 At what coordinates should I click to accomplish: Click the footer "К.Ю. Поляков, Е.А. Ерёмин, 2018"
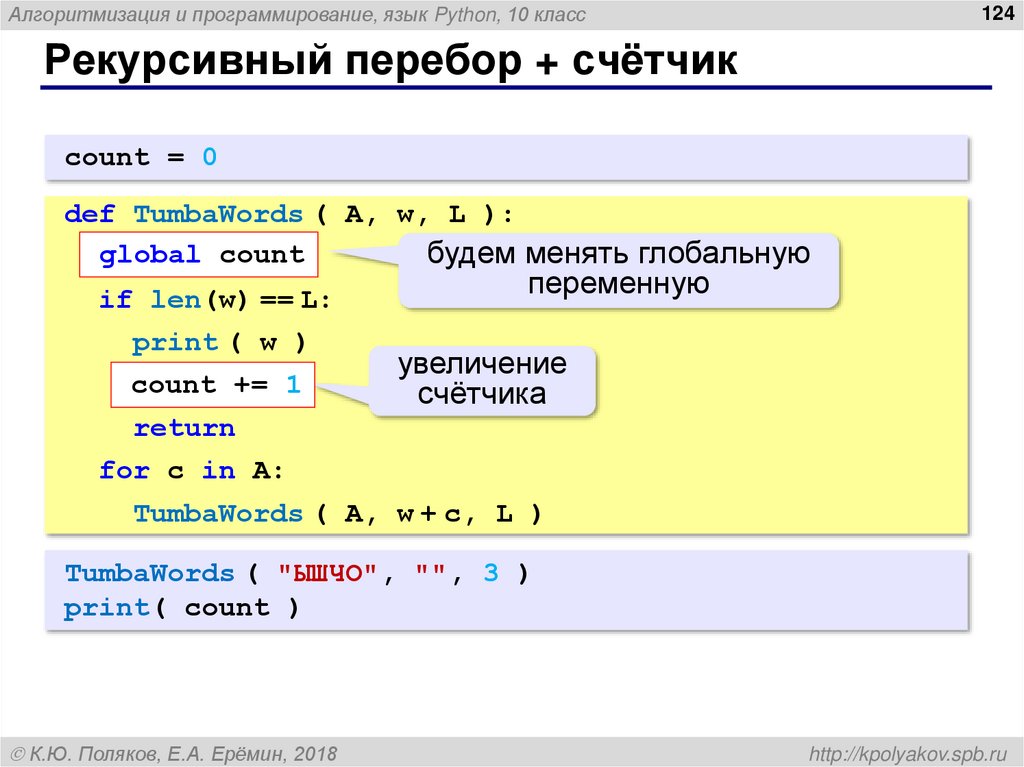tap(174, 754)
